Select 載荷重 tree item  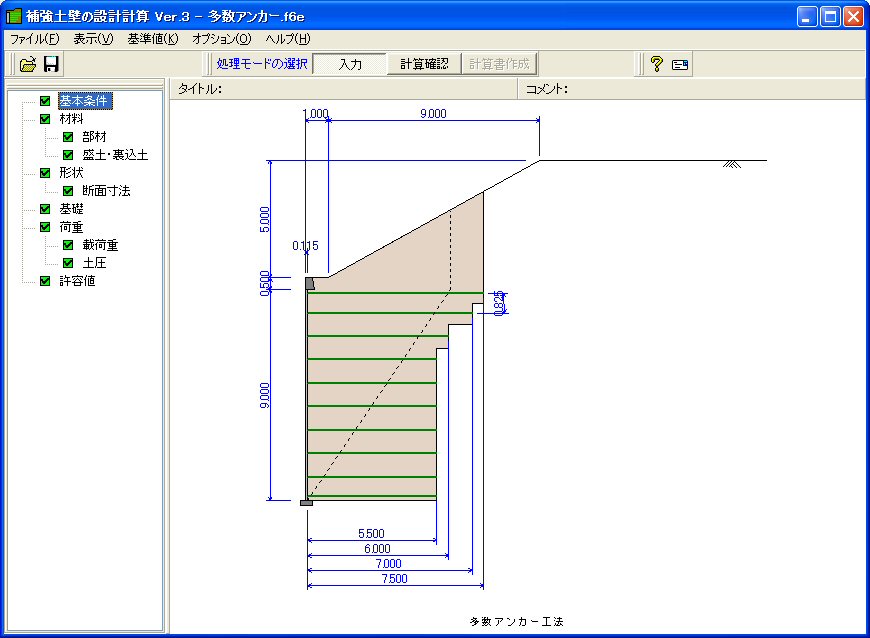pos(100,245)
